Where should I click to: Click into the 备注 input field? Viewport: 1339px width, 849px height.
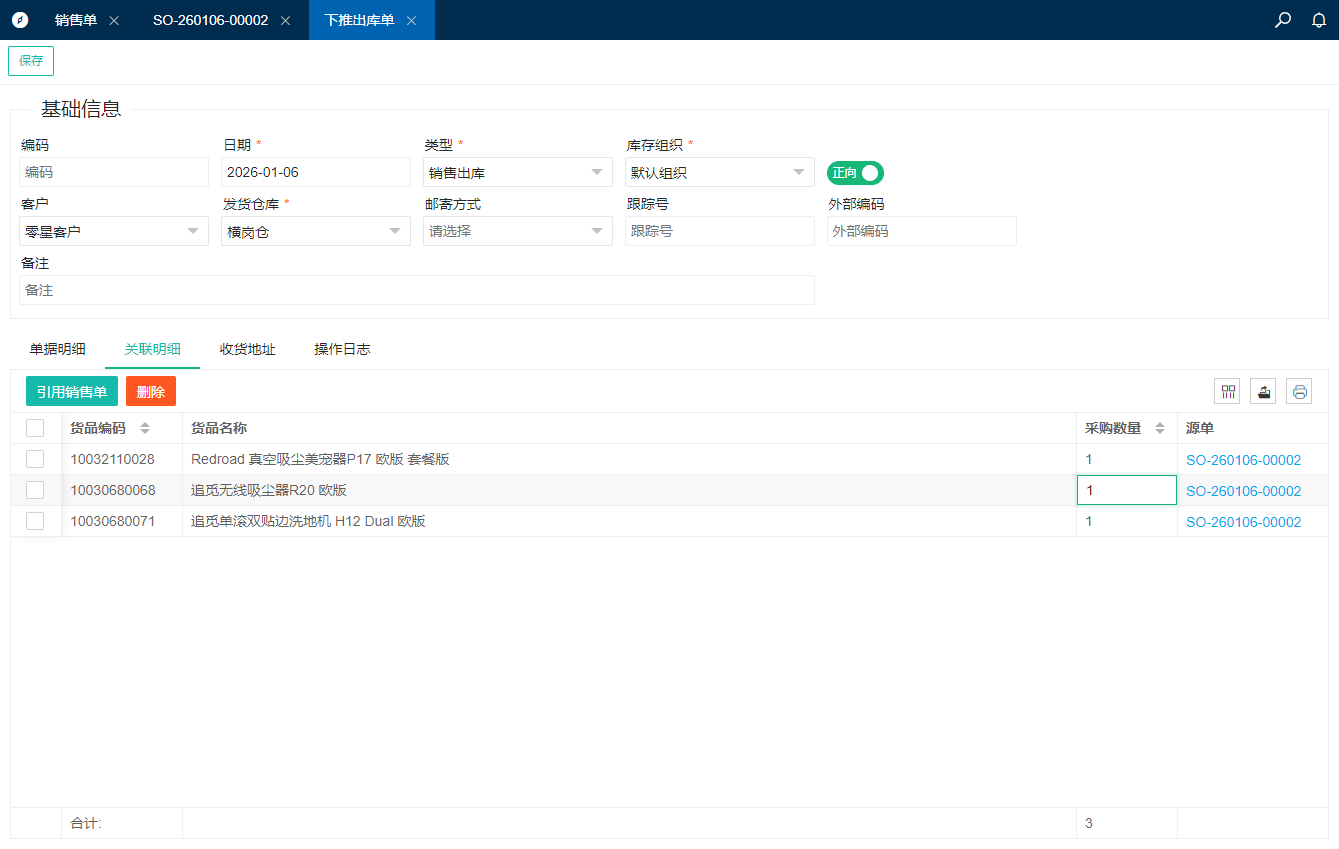pos(417,290)
